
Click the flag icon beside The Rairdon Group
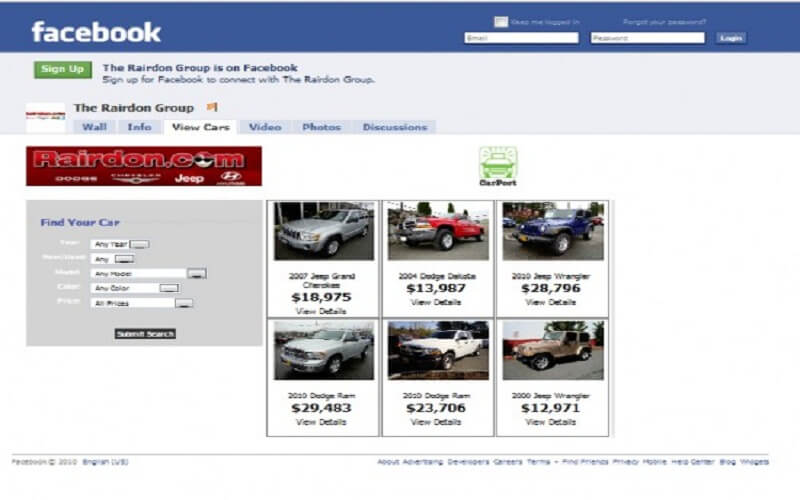[212, 107]
